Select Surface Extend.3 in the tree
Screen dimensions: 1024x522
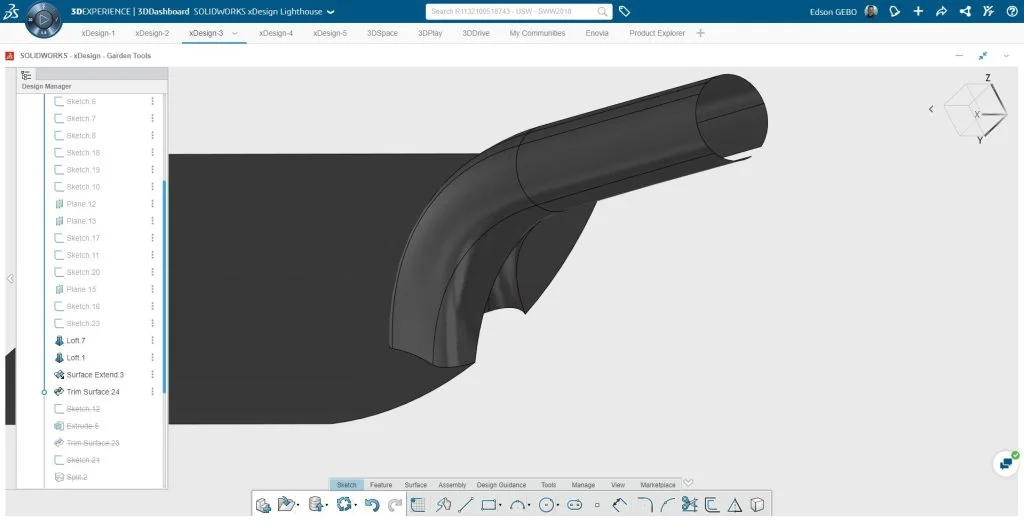94,375
